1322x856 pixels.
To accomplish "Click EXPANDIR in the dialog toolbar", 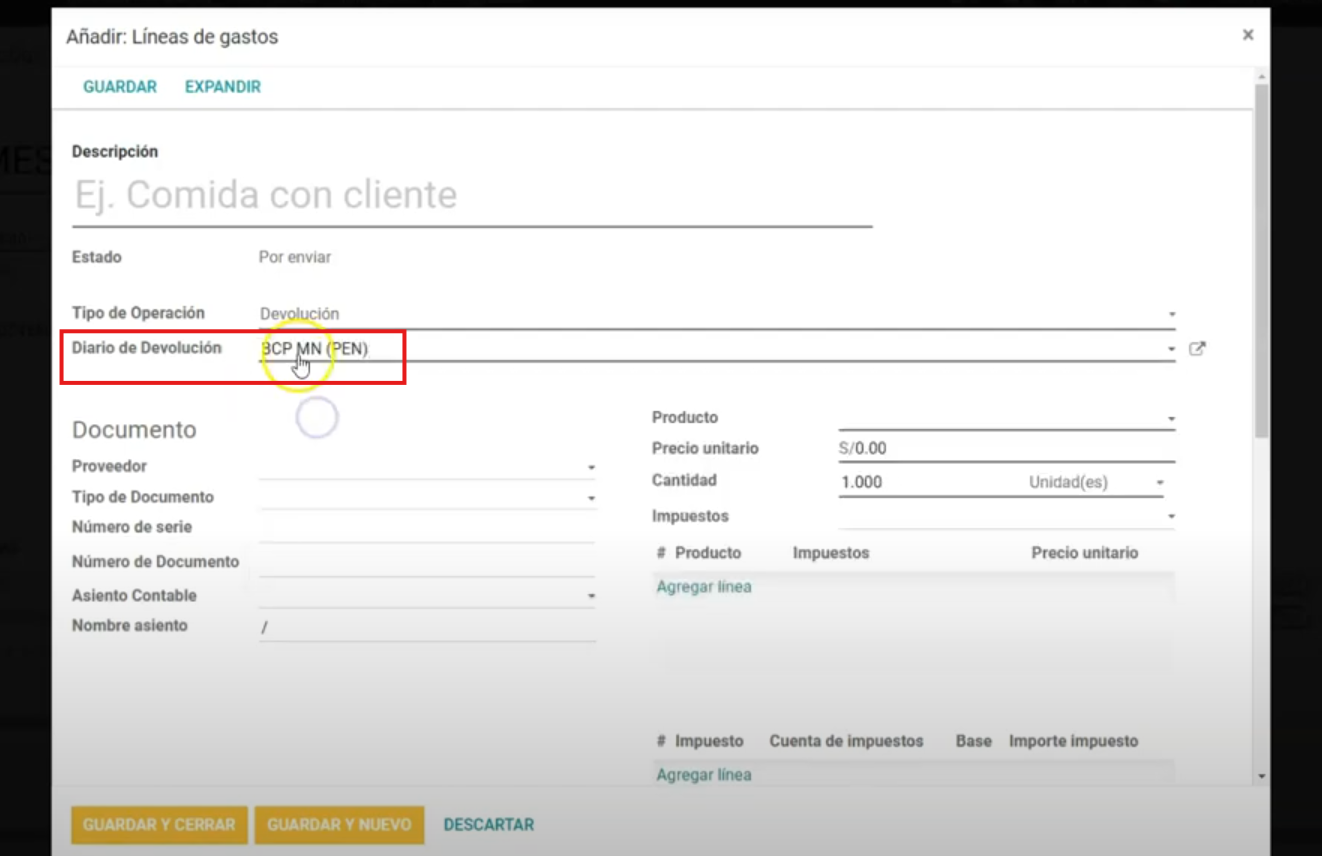I will tap(222, 87).
